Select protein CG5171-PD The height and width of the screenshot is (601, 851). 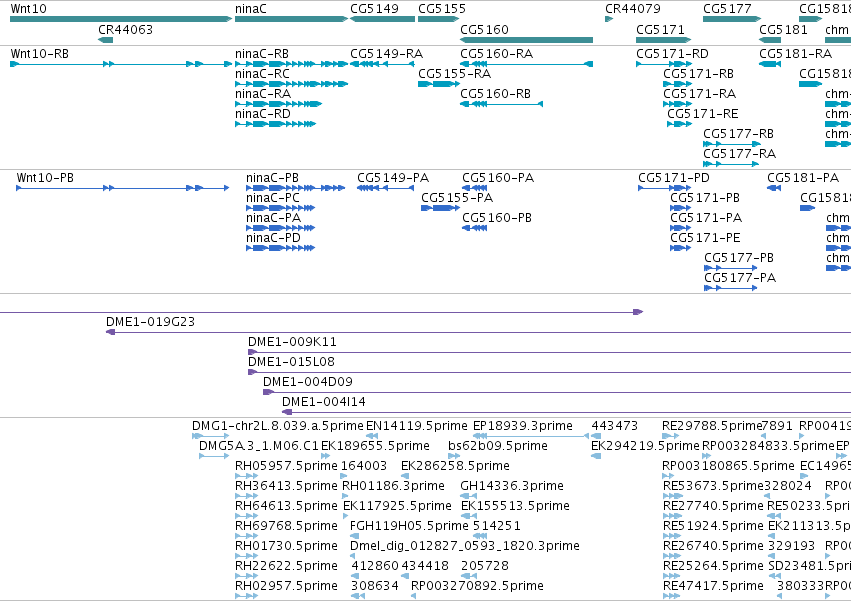point(665,188)
